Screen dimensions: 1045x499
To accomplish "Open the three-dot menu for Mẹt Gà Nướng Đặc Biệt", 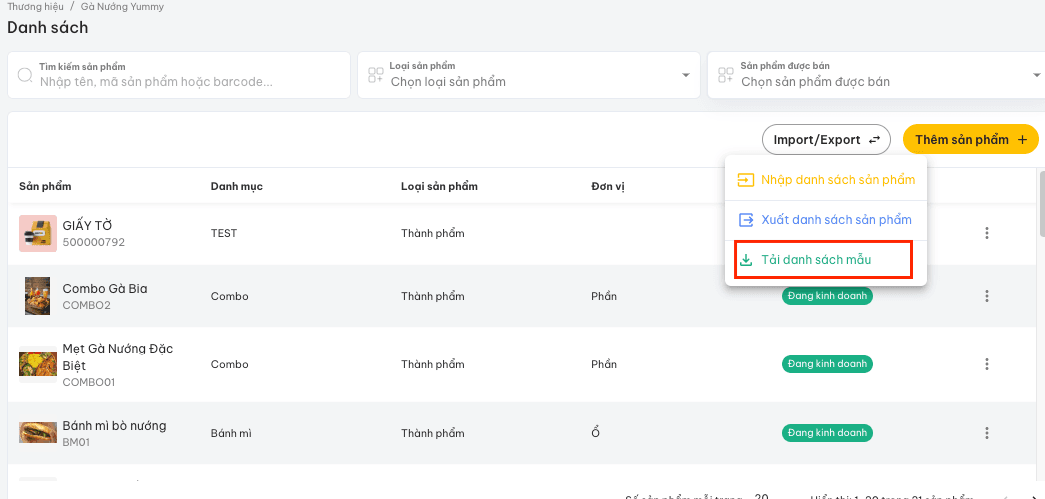I will point(987,364).
